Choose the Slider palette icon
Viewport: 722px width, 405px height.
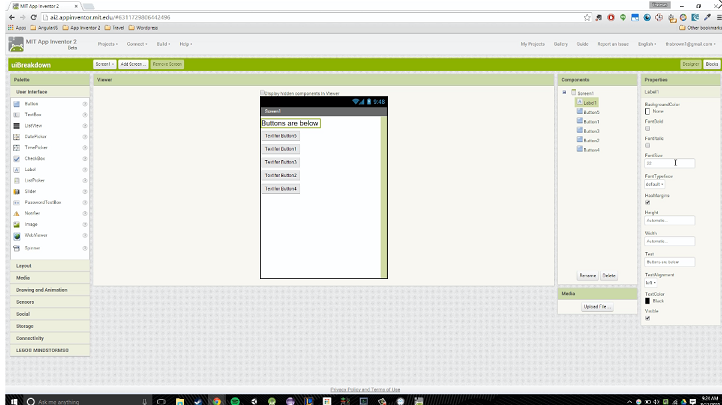coord(17,191)
